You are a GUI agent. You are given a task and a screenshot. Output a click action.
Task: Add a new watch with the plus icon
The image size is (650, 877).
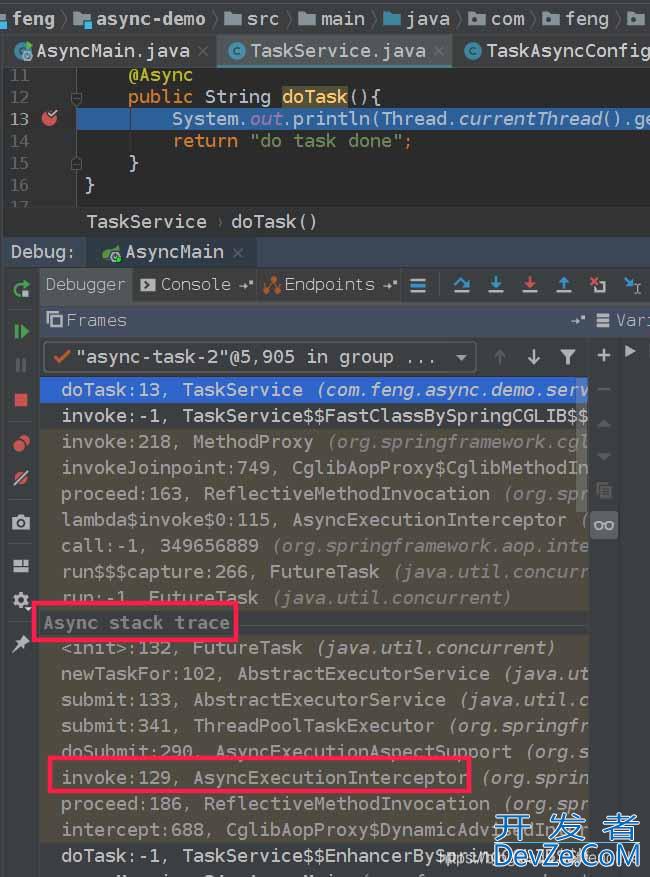click(x=604, y=355)
